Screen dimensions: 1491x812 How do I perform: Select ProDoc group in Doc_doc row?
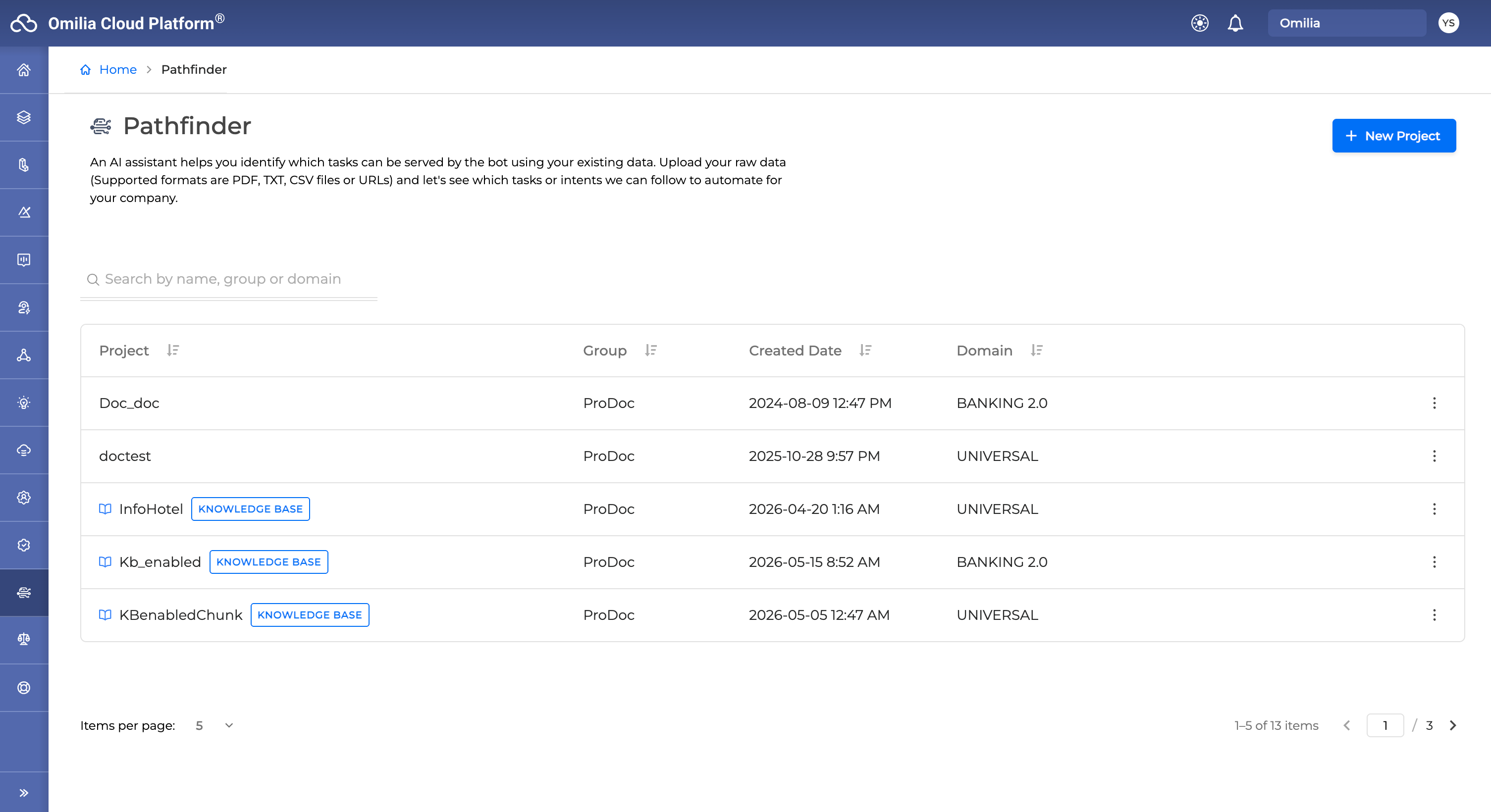pyautogui.click(x=608, y=403)
